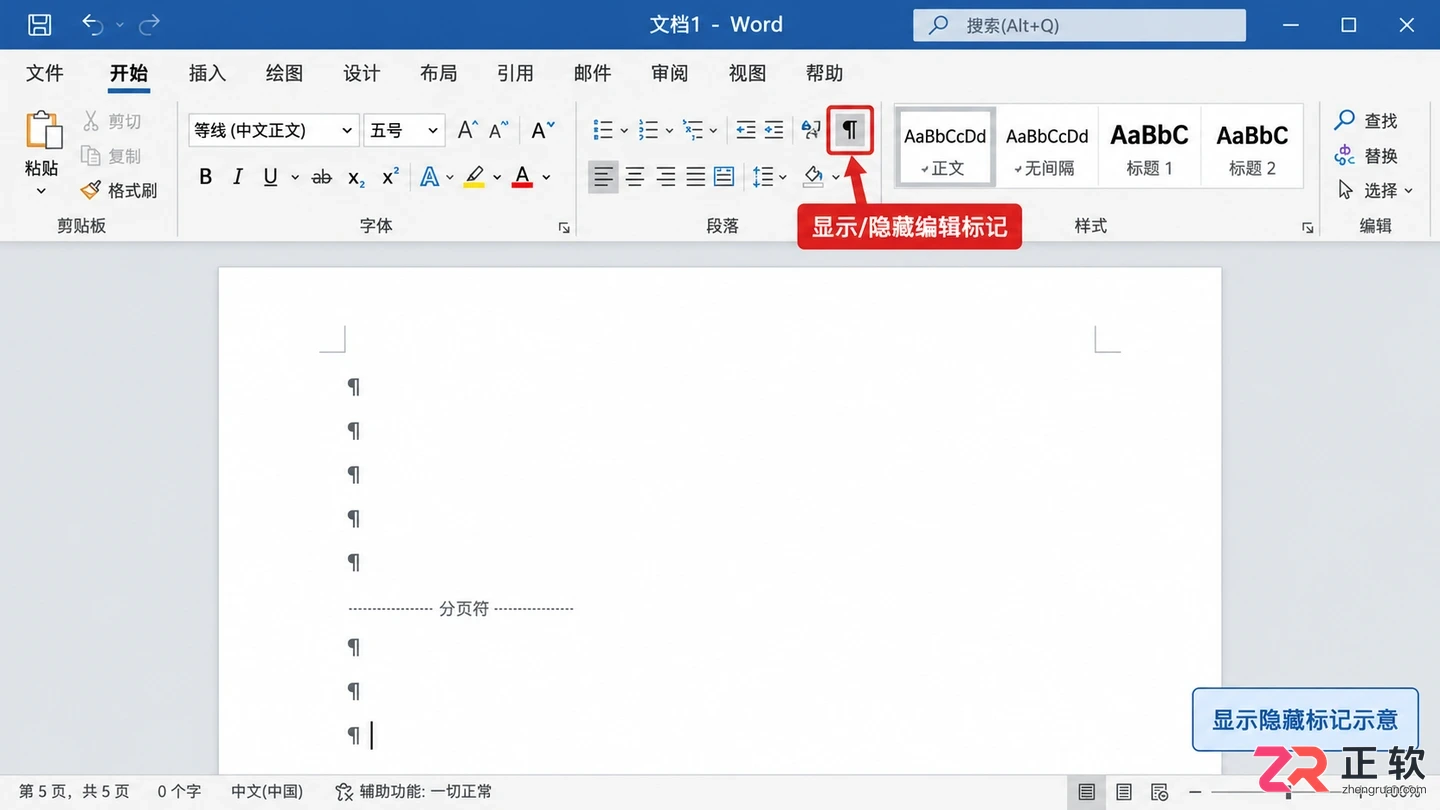Viewport: 1440px width, 810px height.
Task: Open the font group dialog launcher
Action: tap(564, 228)
